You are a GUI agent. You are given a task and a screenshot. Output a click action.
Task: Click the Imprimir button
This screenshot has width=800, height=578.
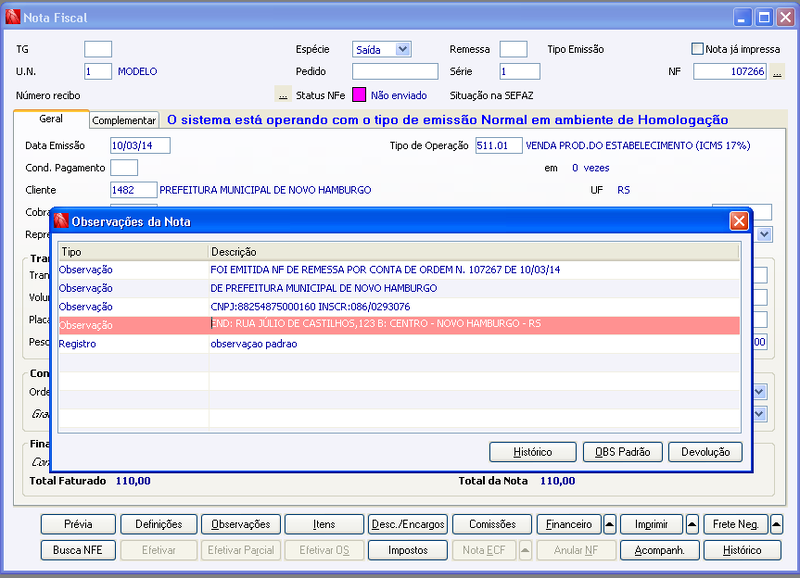pos(651,524)
